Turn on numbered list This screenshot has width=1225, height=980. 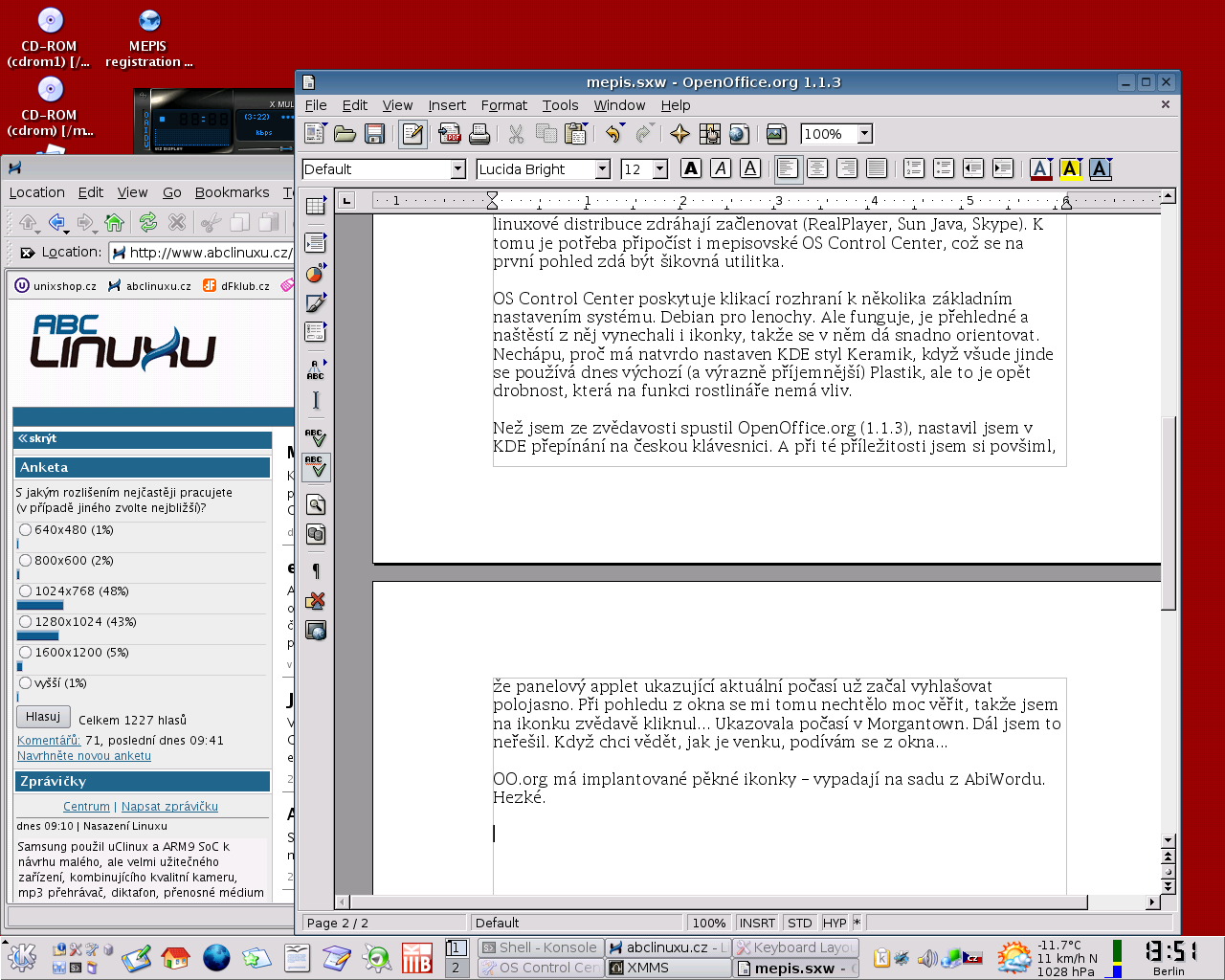click(914, 168)
